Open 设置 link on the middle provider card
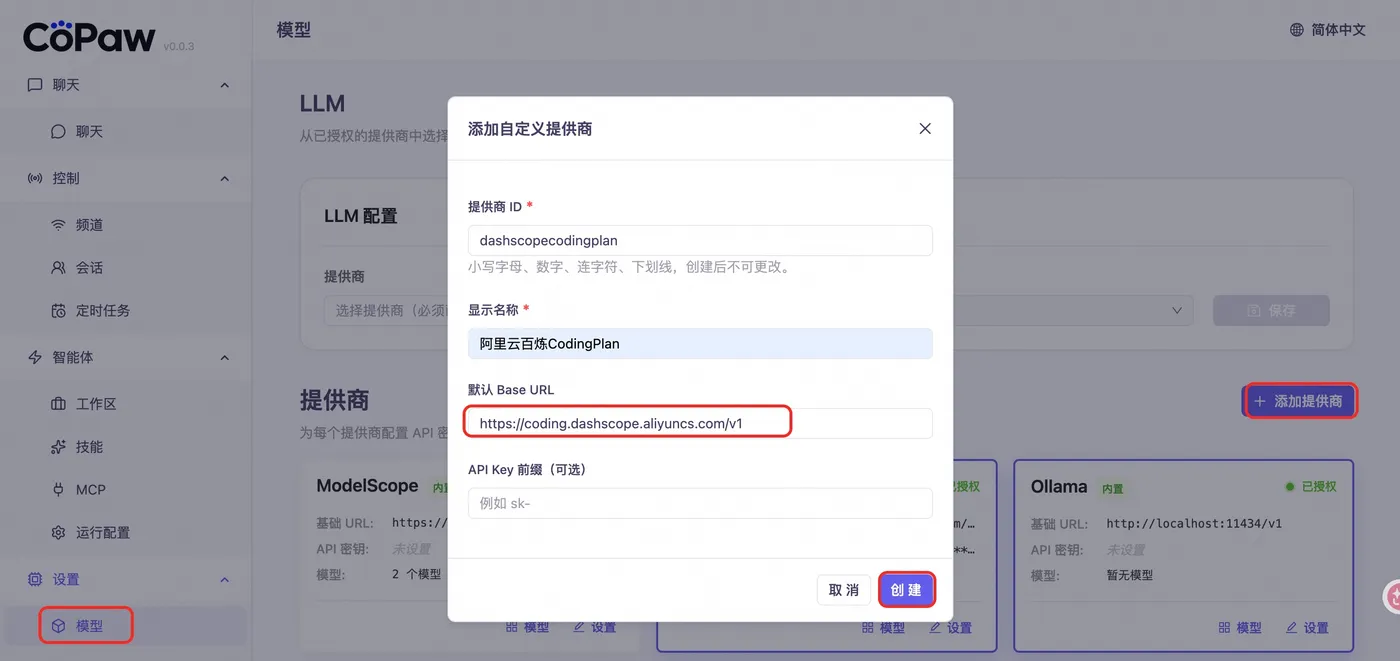 point(950,628)
